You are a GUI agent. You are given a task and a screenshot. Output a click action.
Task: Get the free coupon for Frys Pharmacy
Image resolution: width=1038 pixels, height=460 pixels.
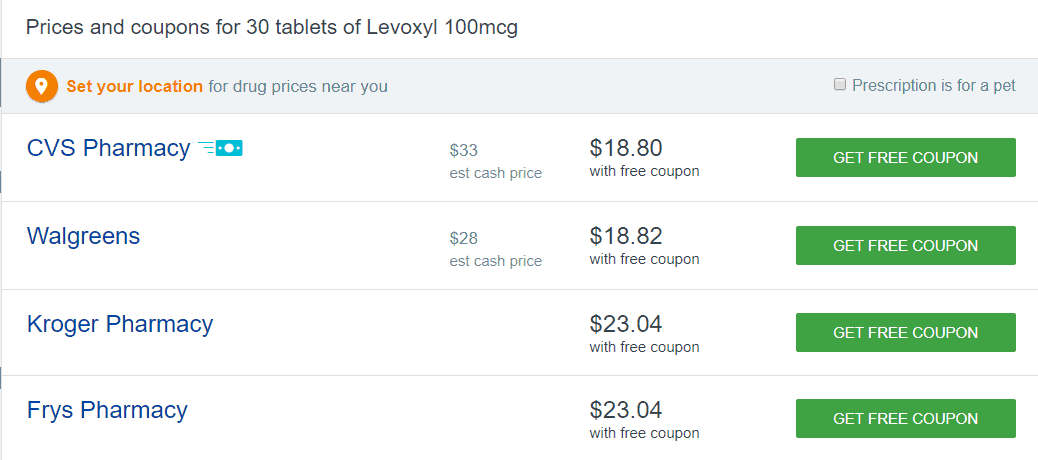coord(906,418)
